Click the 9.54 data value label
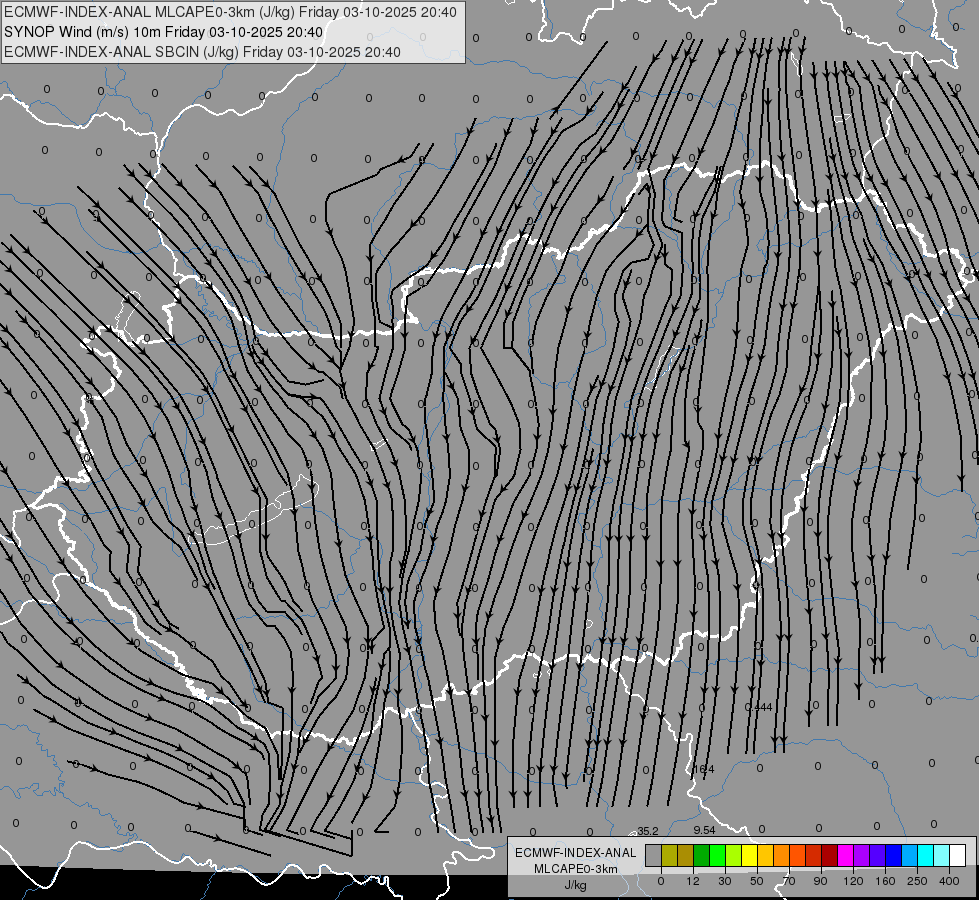The height and width of the screenshot is (900, 979). [x=704, y=830]
